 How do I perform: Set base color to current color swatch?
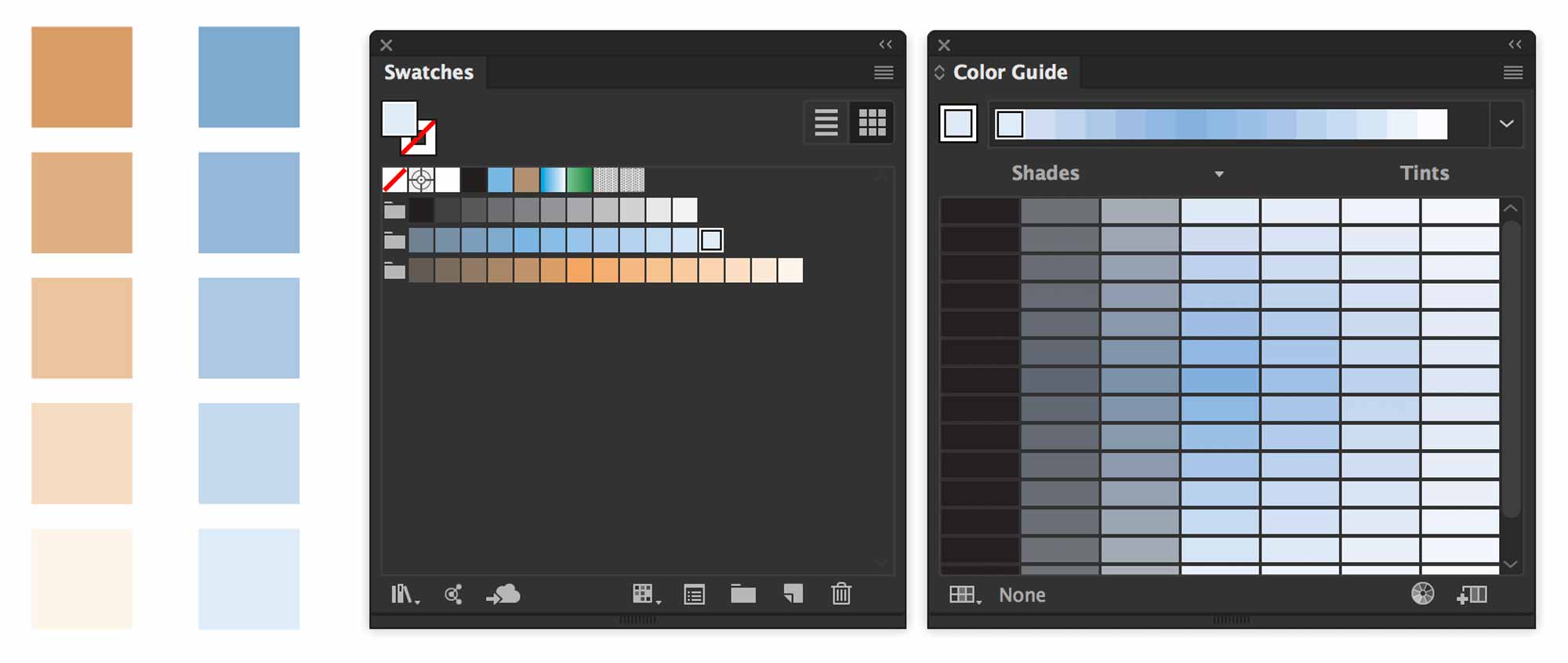click(x=958, y=124)
